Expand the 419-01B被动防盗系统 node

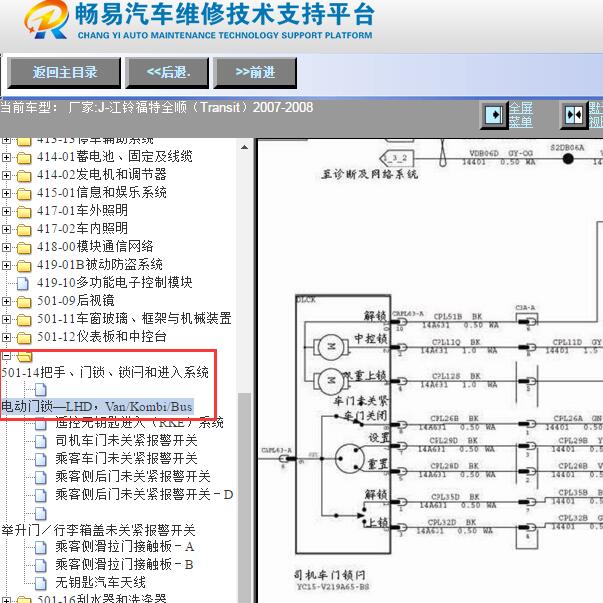6,265
